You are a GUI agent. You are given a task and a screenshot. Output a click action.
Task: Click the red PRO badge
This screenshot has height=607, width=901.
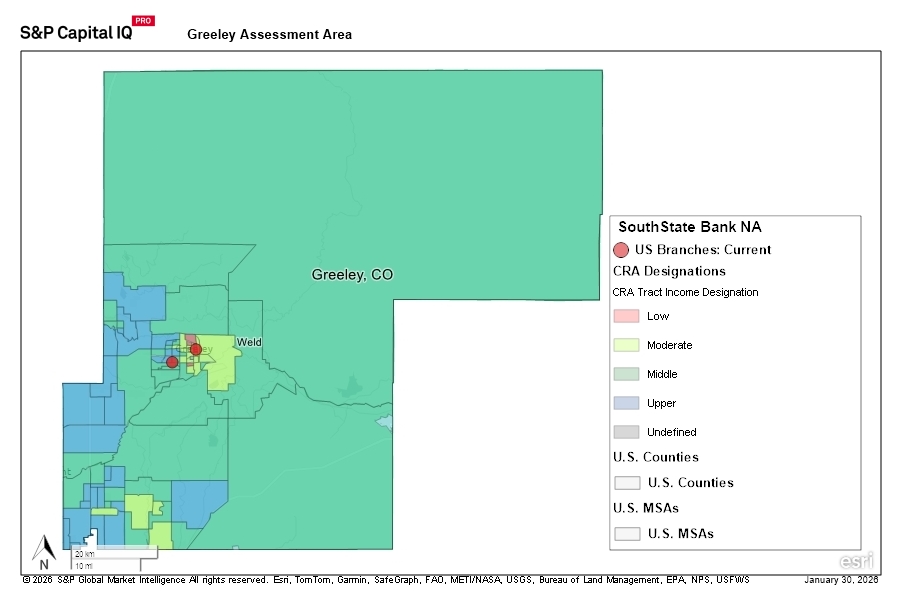point(143,20)
